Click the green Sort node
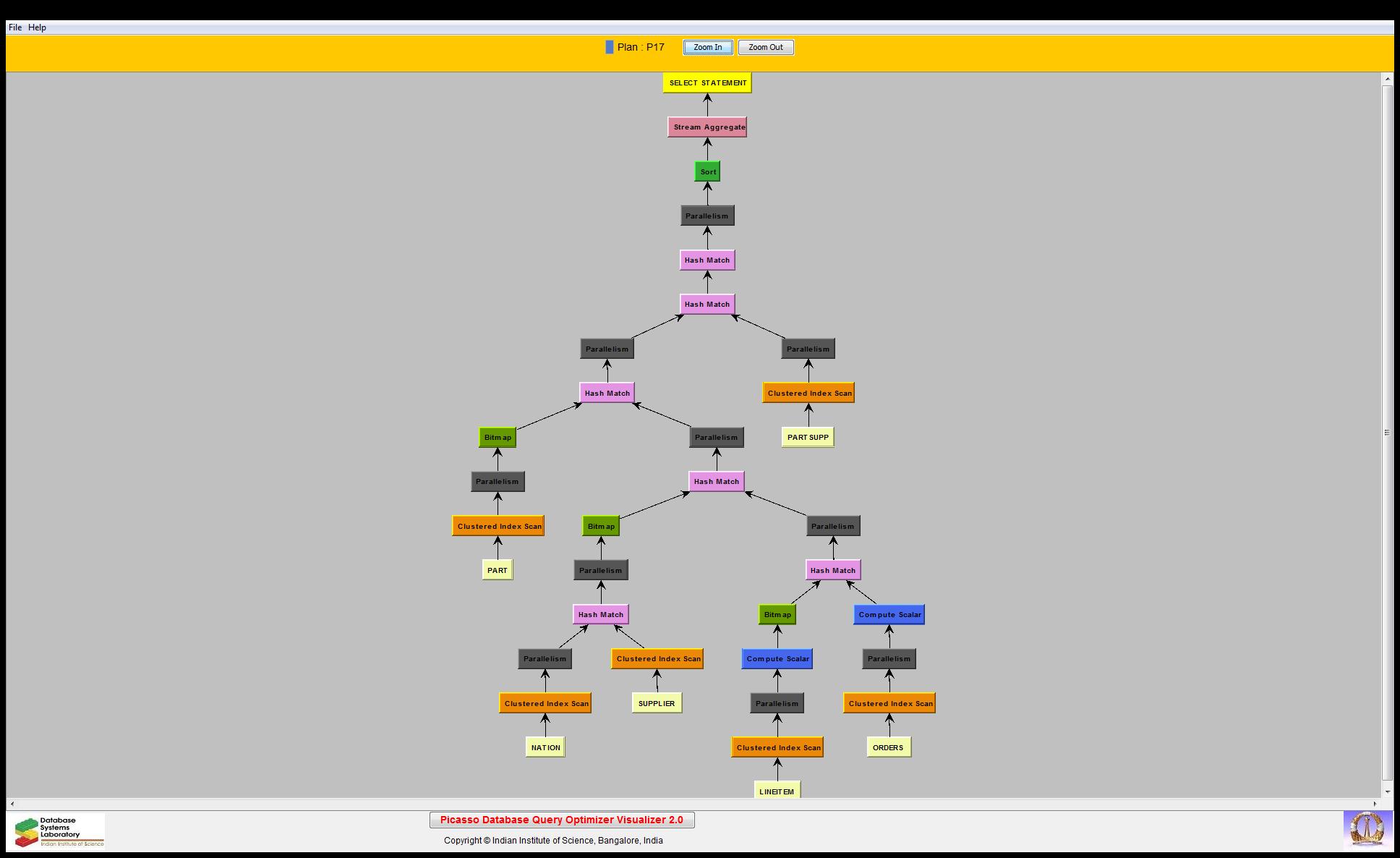This screenshot has height=858, width=1400. click(x=707, y=171)
